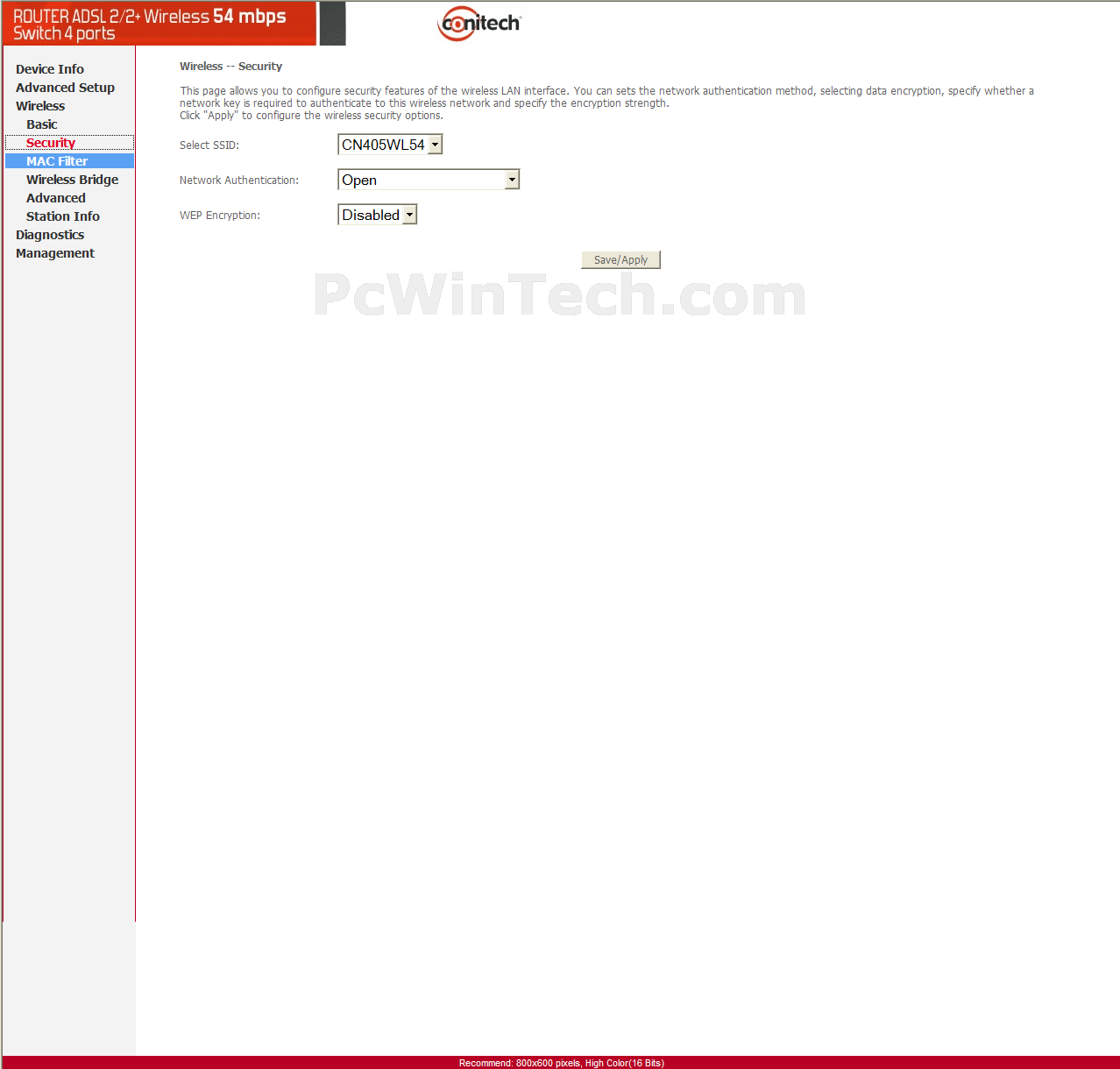Click the 'Wireless -- Security' heading text
The width and height of the screenshot is (1120, 1069).
(231, 67)
